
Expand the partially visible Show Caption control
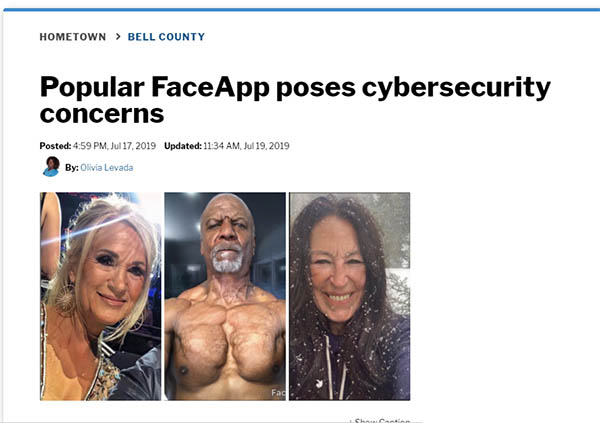(x=382, y=420)
